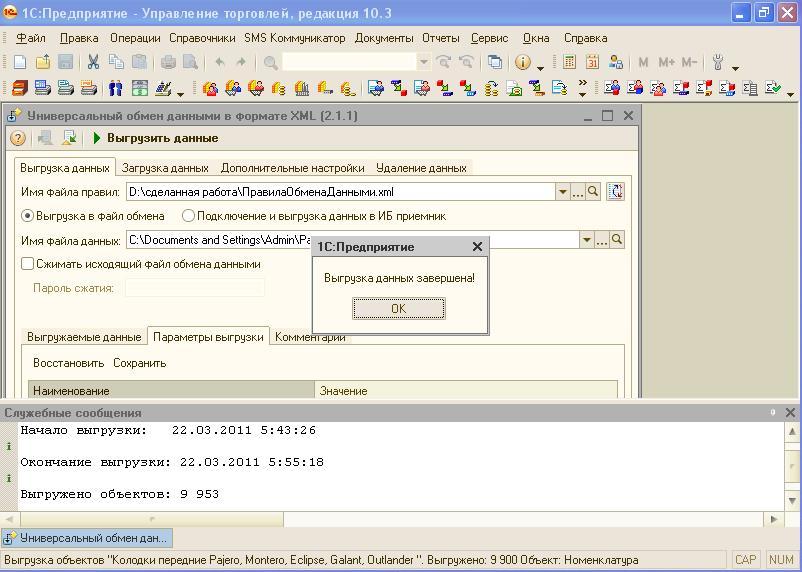This screenshot has height=572, width=802.
Task: Click the 'Сохранить' command
Action: [140, 363]
